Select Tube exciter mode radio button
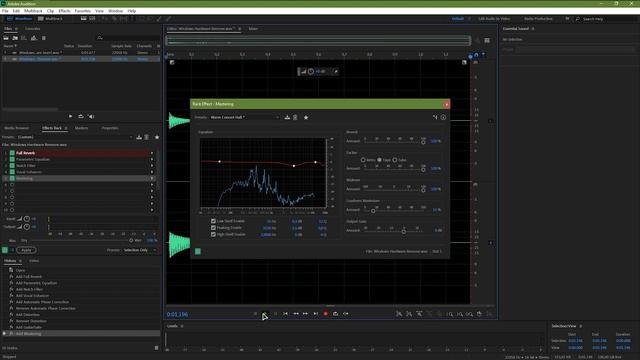The height and width of the screenshot is (360, 640). pyautogui.click(x=395, y=160)
